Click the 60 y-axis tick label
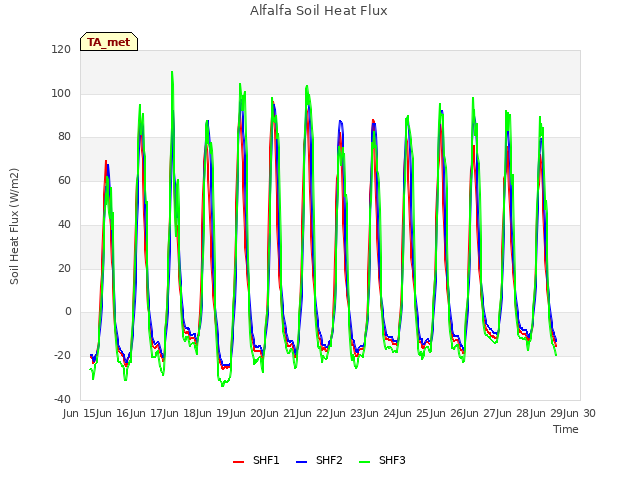The height and width of the screenshot is (480, 640). click(64, 180)
